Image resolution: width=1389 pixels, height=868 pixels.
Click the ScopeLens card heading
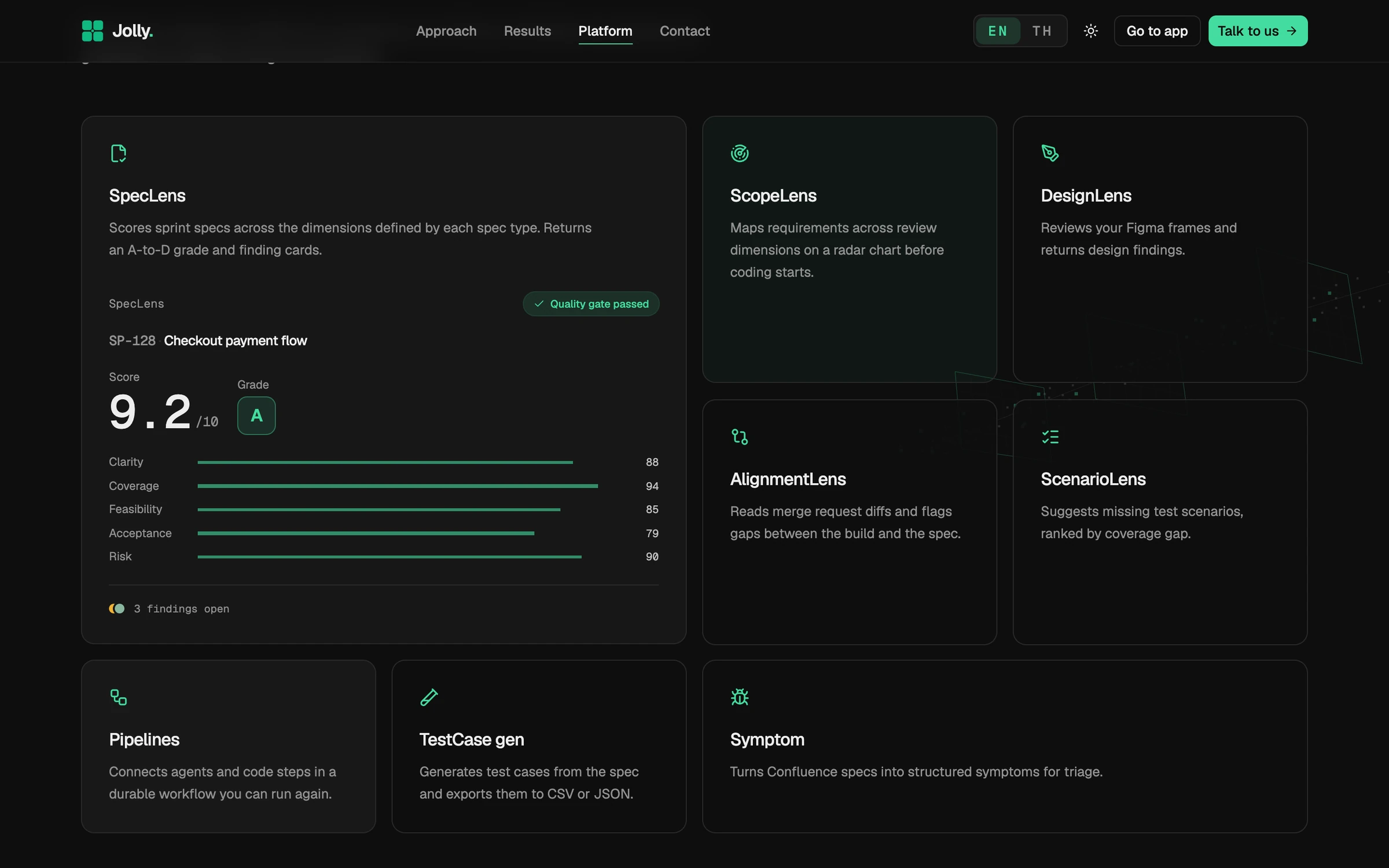(773, 196)
